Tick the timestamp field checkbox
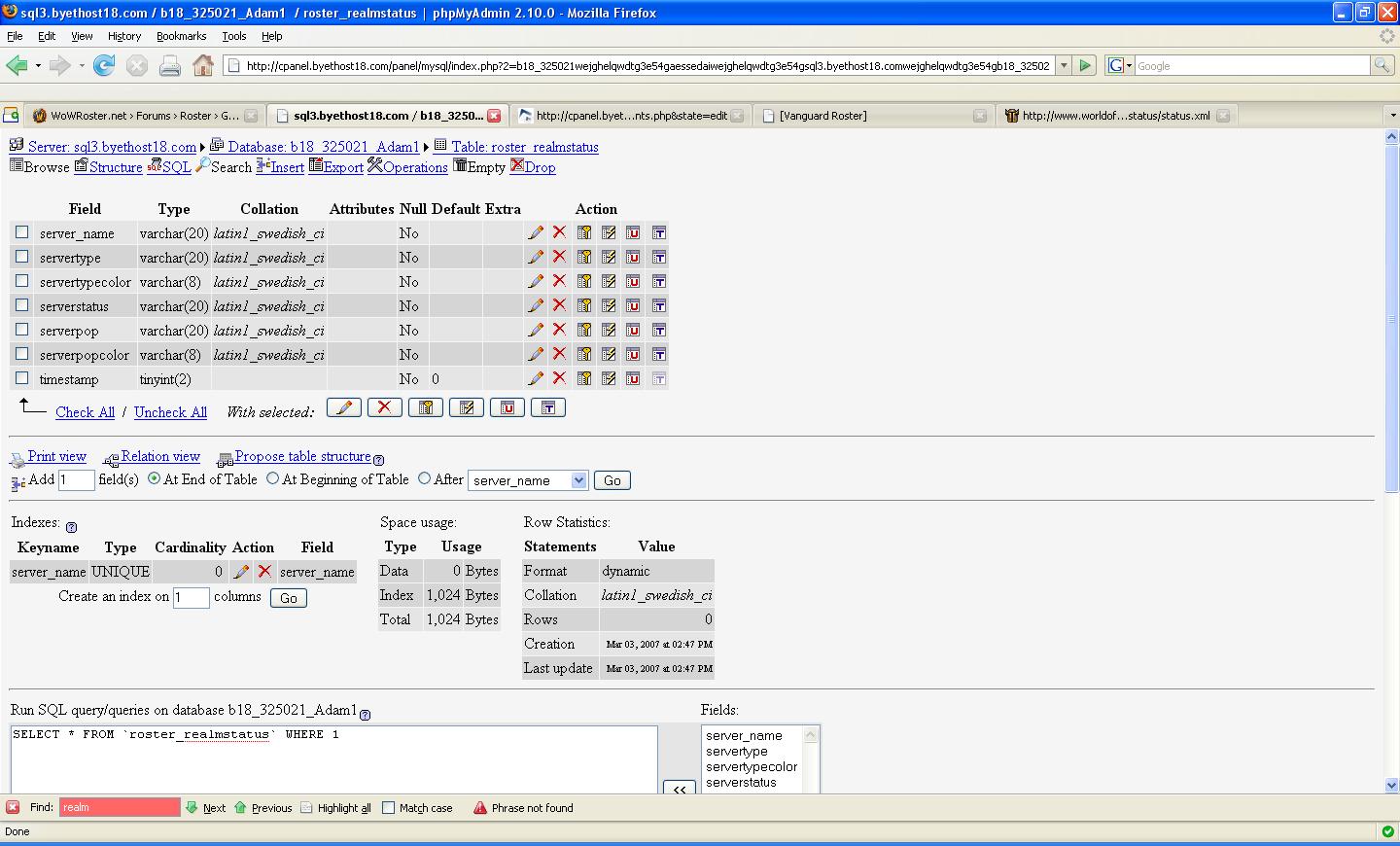The height and width of the screenshot is (846, 1400). tap(21, 378)
